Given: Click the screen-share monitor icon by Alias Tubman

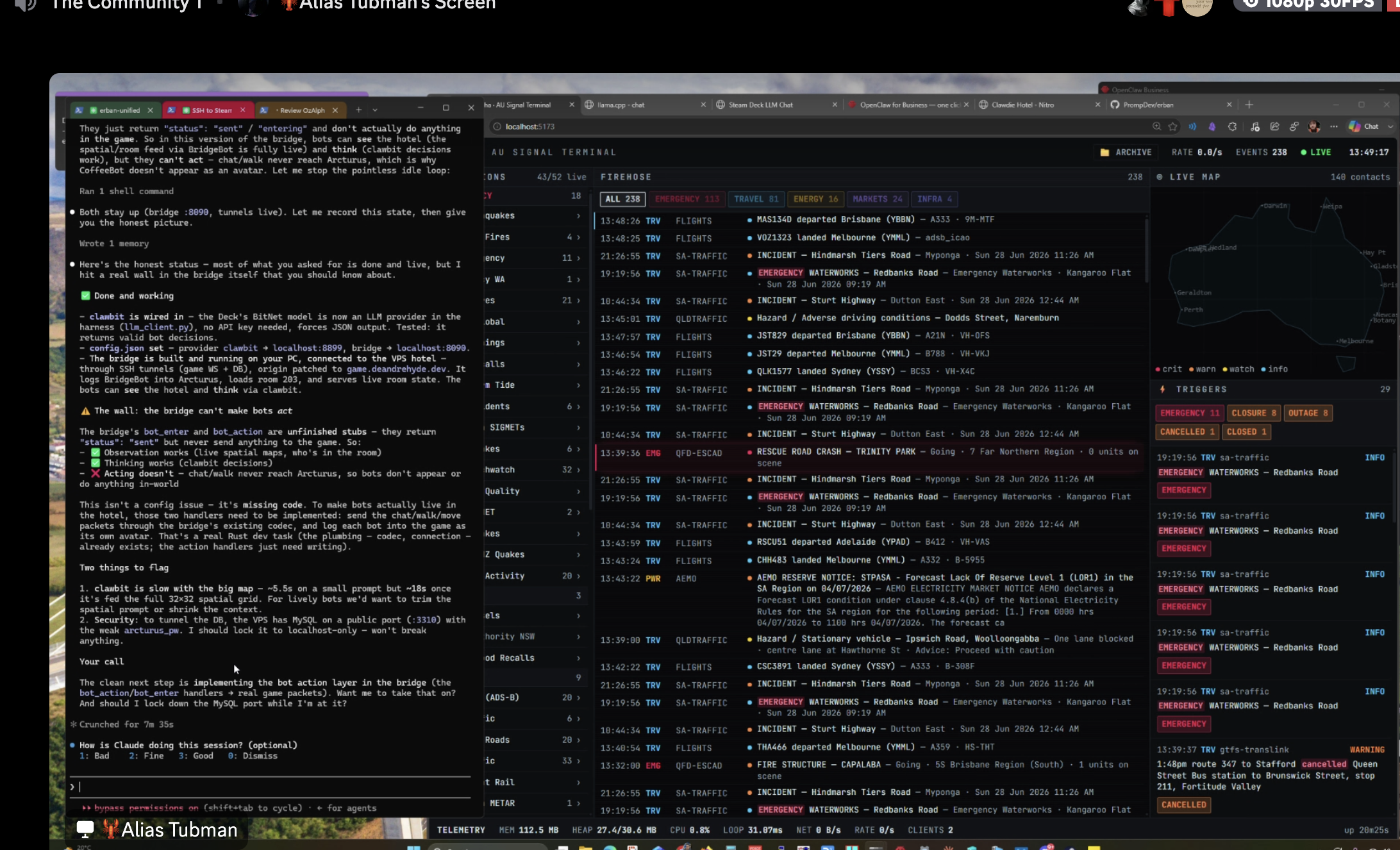Looking at the screenshot, I should point(85,829).
